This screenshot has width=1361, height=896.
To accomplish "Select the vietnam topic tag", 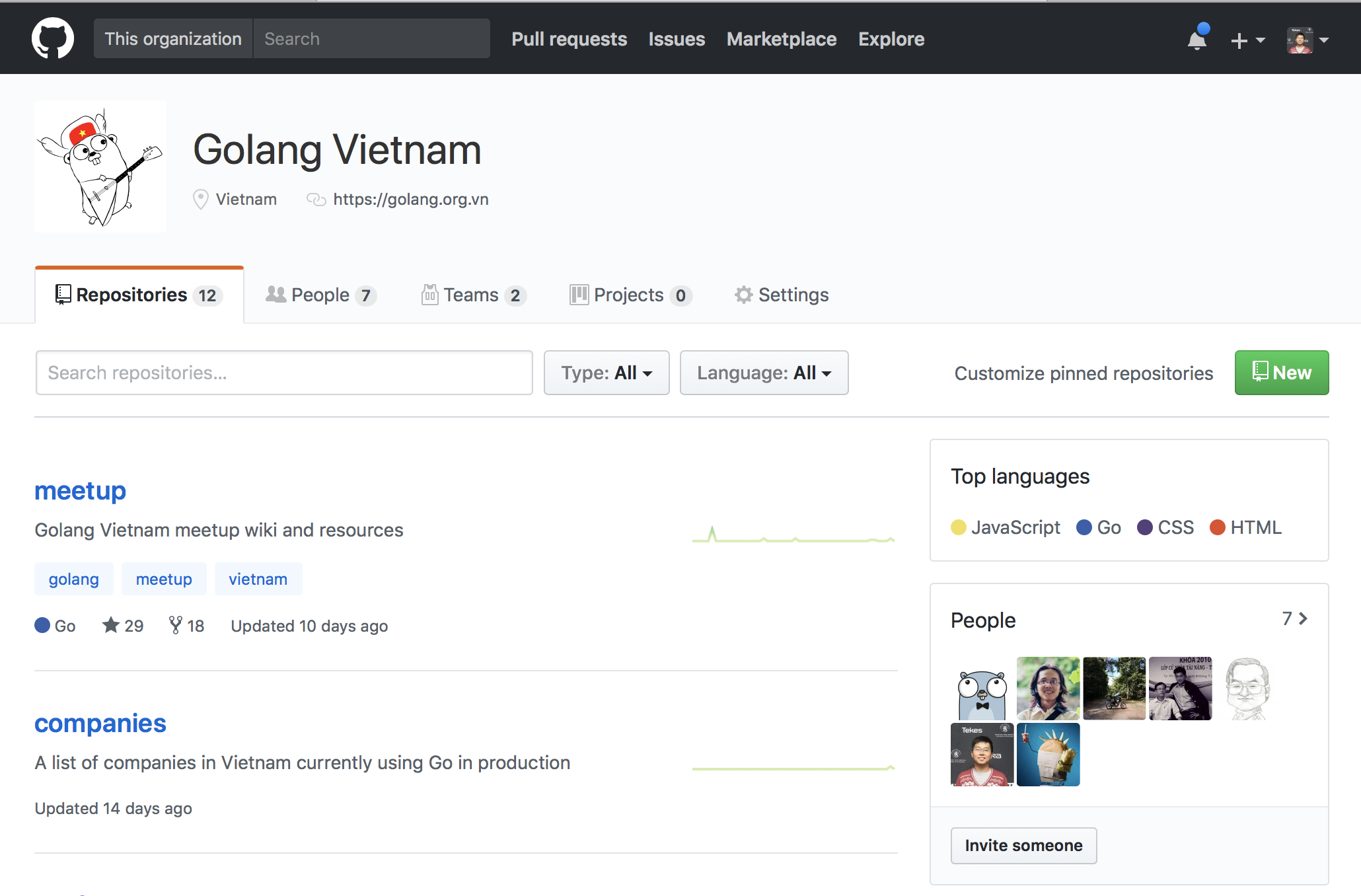I will coord(258,579).
